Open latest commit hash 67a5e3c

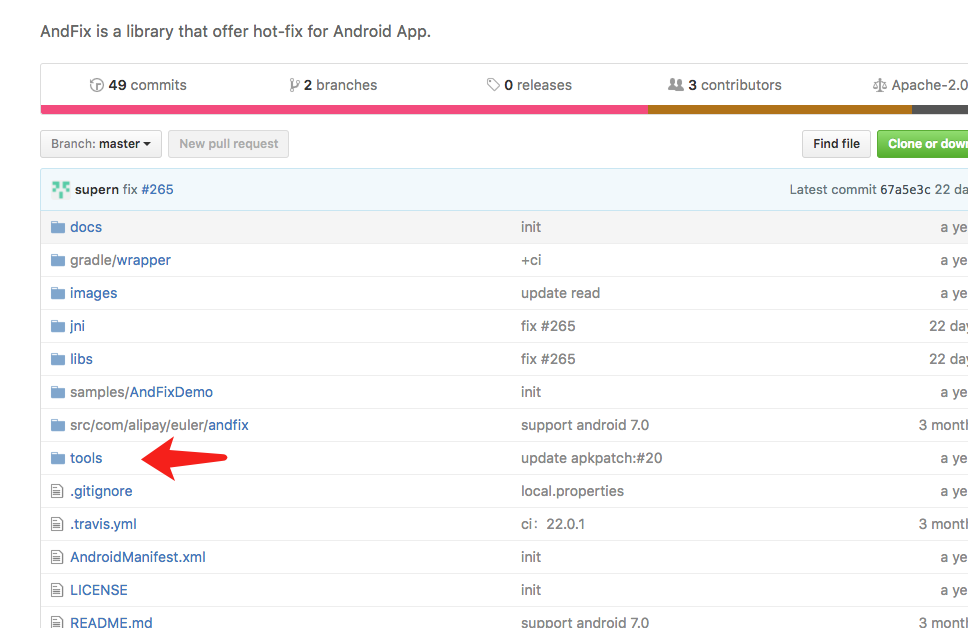pyautogui.click(x=905, y=189)
